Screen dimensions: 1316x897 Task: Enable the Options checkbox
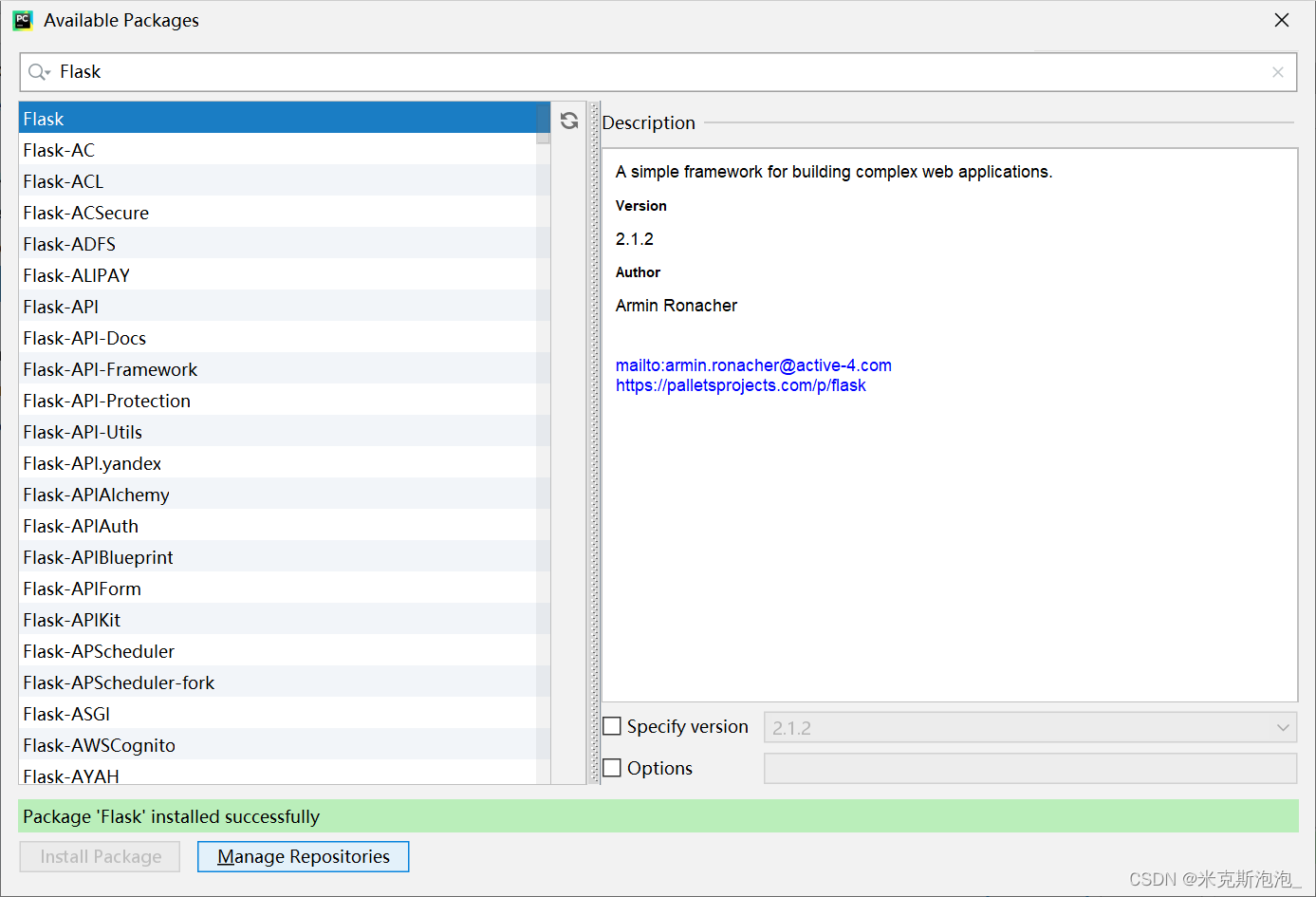613,768
